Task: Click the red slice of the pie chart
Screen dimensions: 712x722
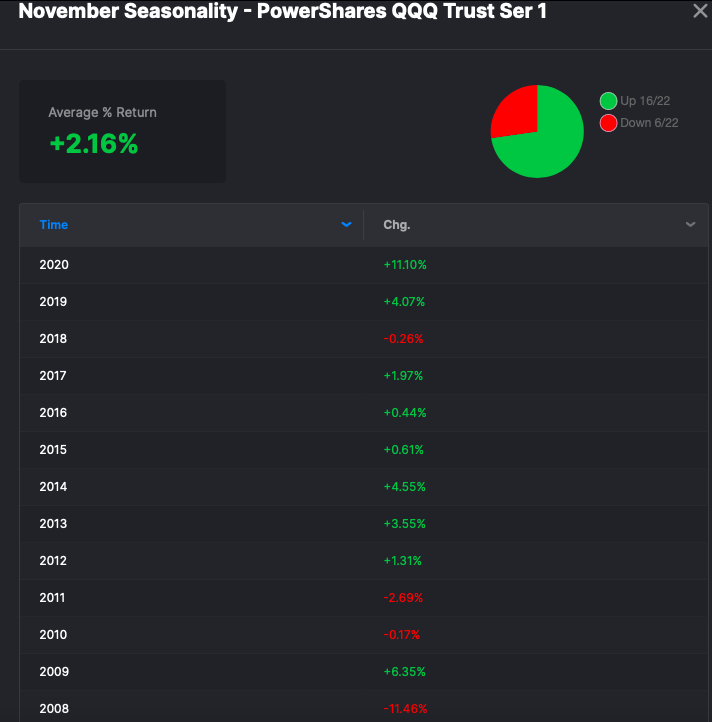Action: pos(516,113)
